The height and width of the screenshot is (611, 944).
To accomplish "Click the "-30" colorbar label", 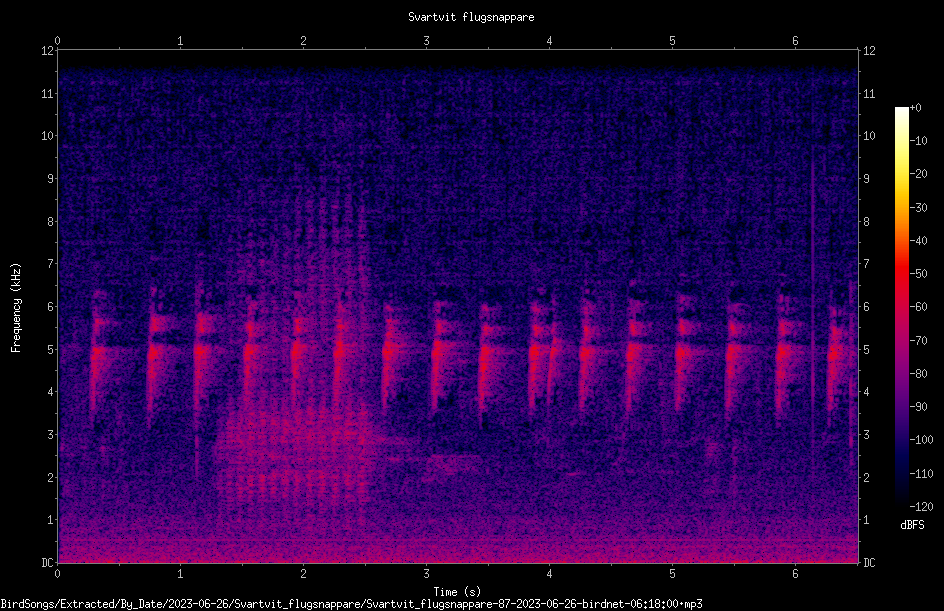I will click(918, 208).
